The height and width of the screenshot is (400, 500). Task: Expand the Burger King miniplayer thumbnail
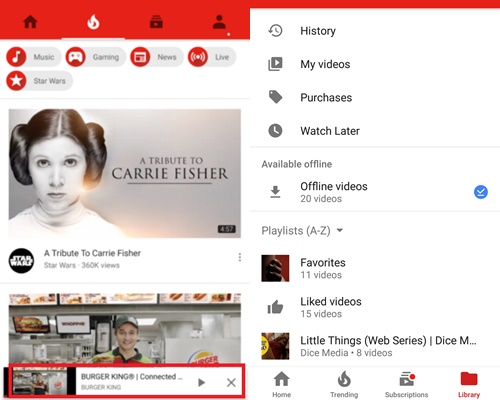(x=40, y=382)
